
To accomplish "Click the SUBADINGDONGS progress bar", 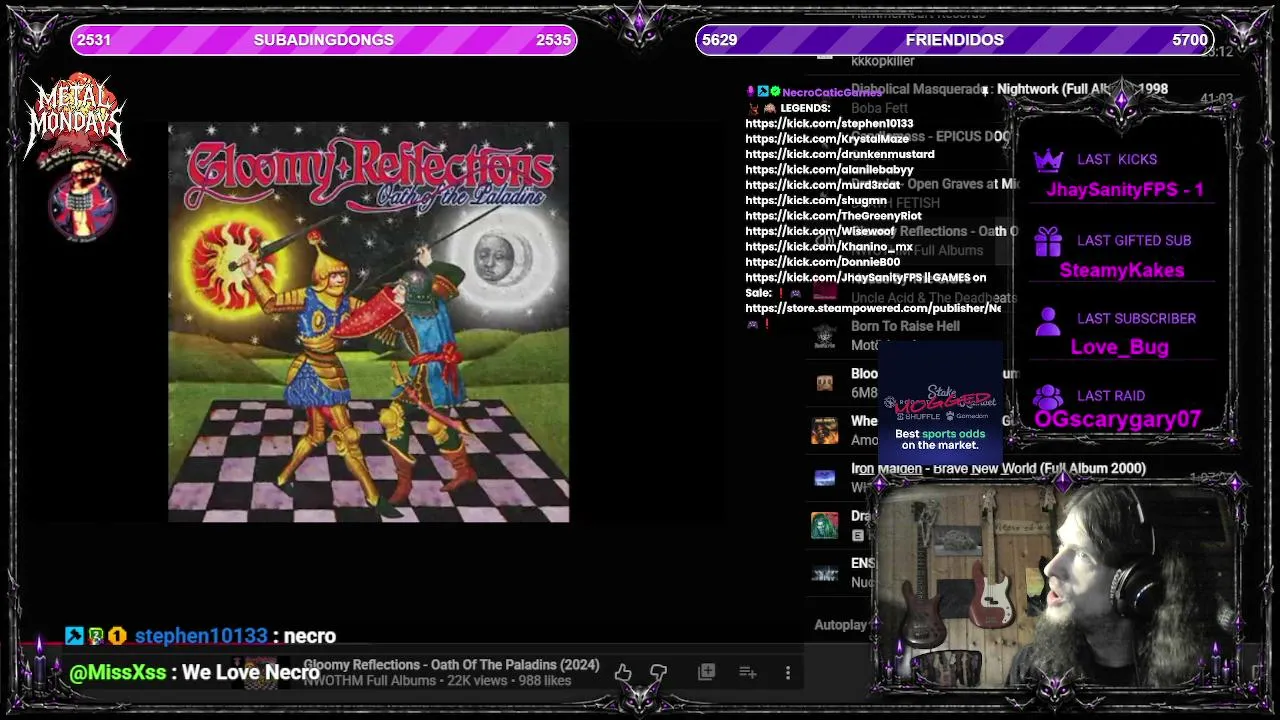I will [x=324, y=40].
